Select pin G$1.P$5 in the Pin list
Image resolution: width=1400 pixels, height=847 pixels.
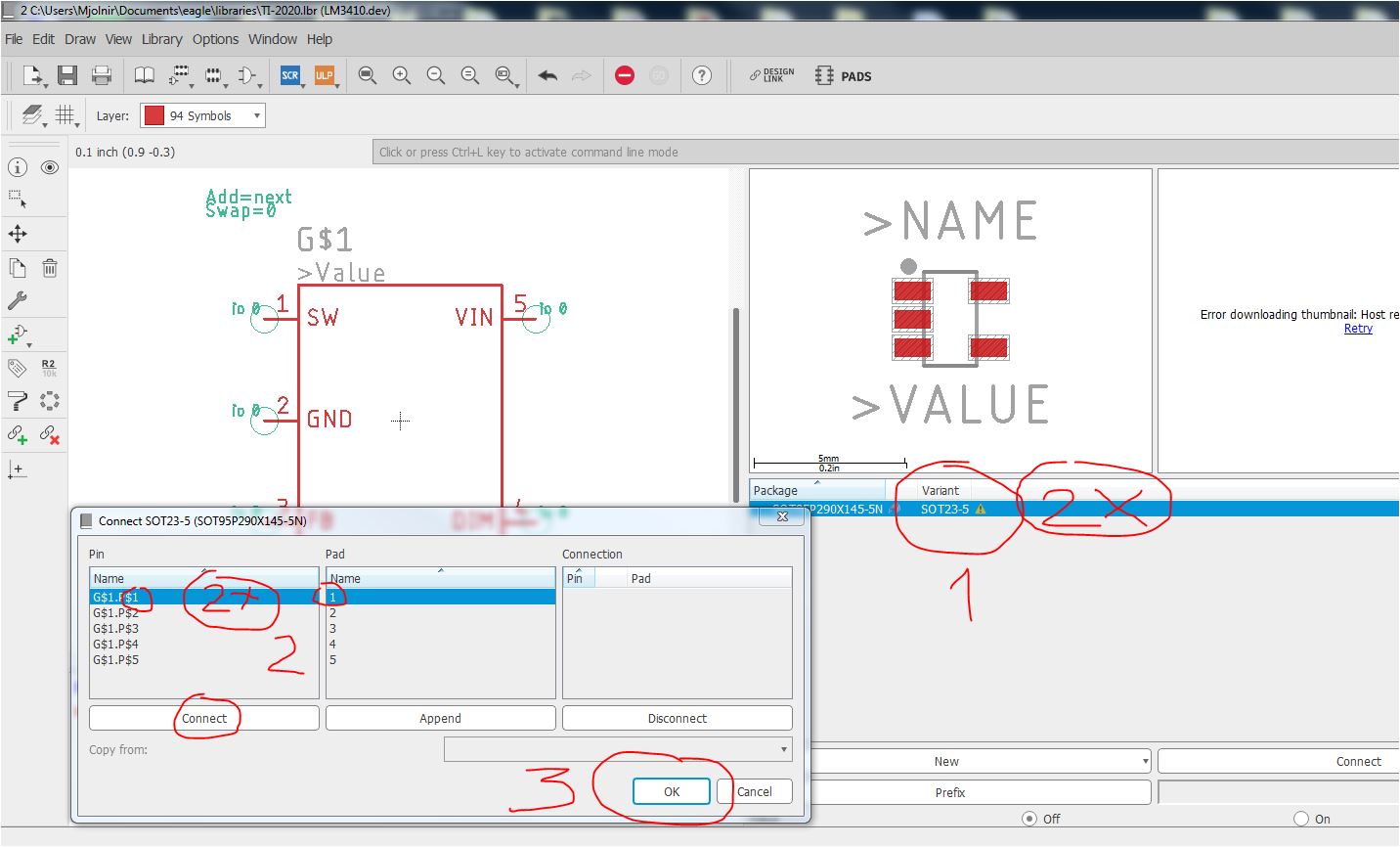click(x=203, y=659)
